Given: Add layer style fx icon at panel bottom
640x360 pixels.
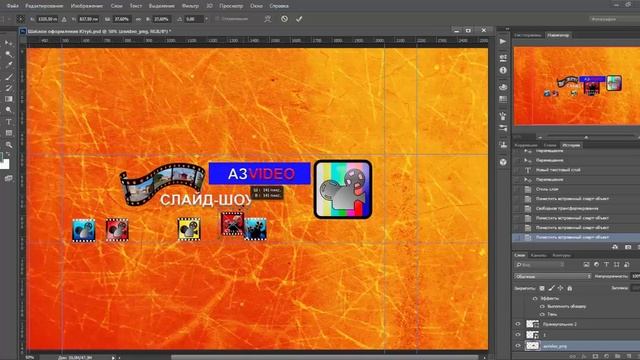Looking at the screenshot, I should click(584, 357).
